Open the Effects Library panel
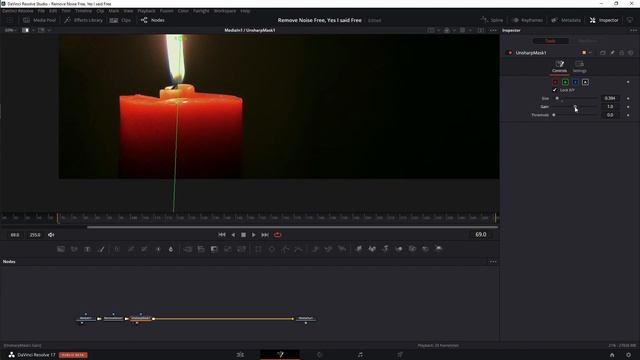 [83, 20]
